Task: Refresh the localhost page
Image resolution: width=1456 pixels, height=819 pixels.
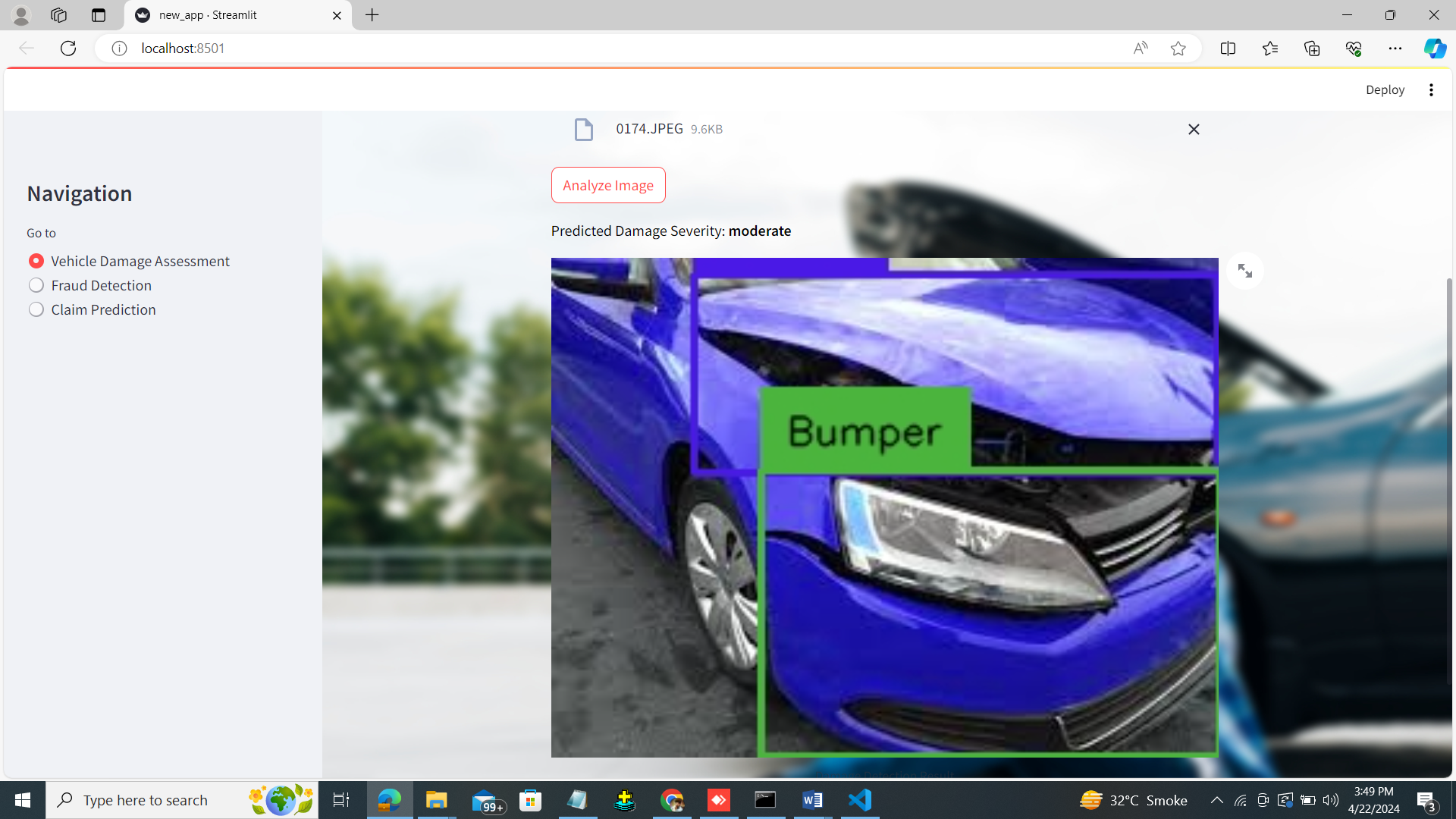Action: 68,49
